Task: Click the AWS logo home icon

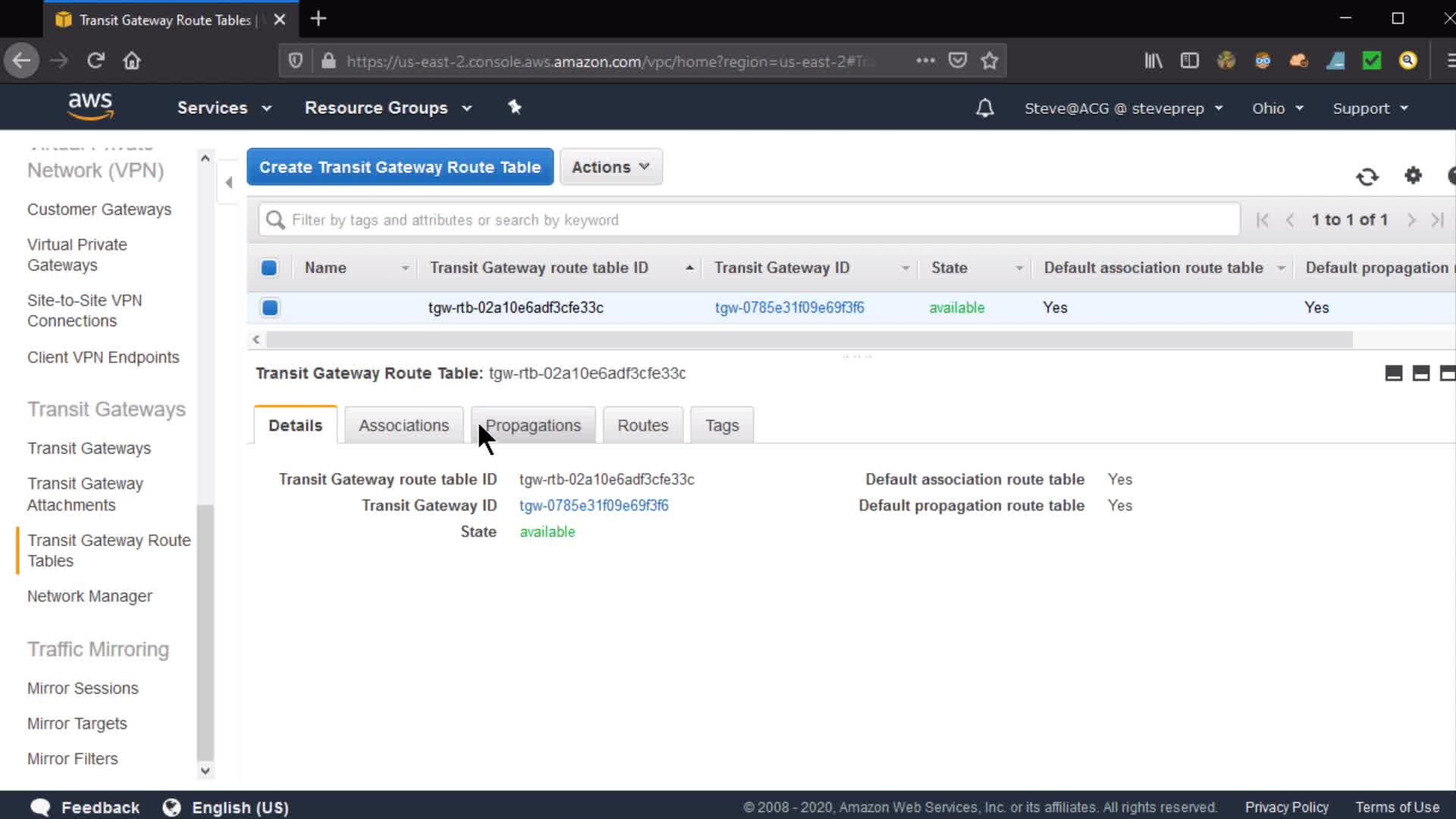Action: (x=90, y=107)
